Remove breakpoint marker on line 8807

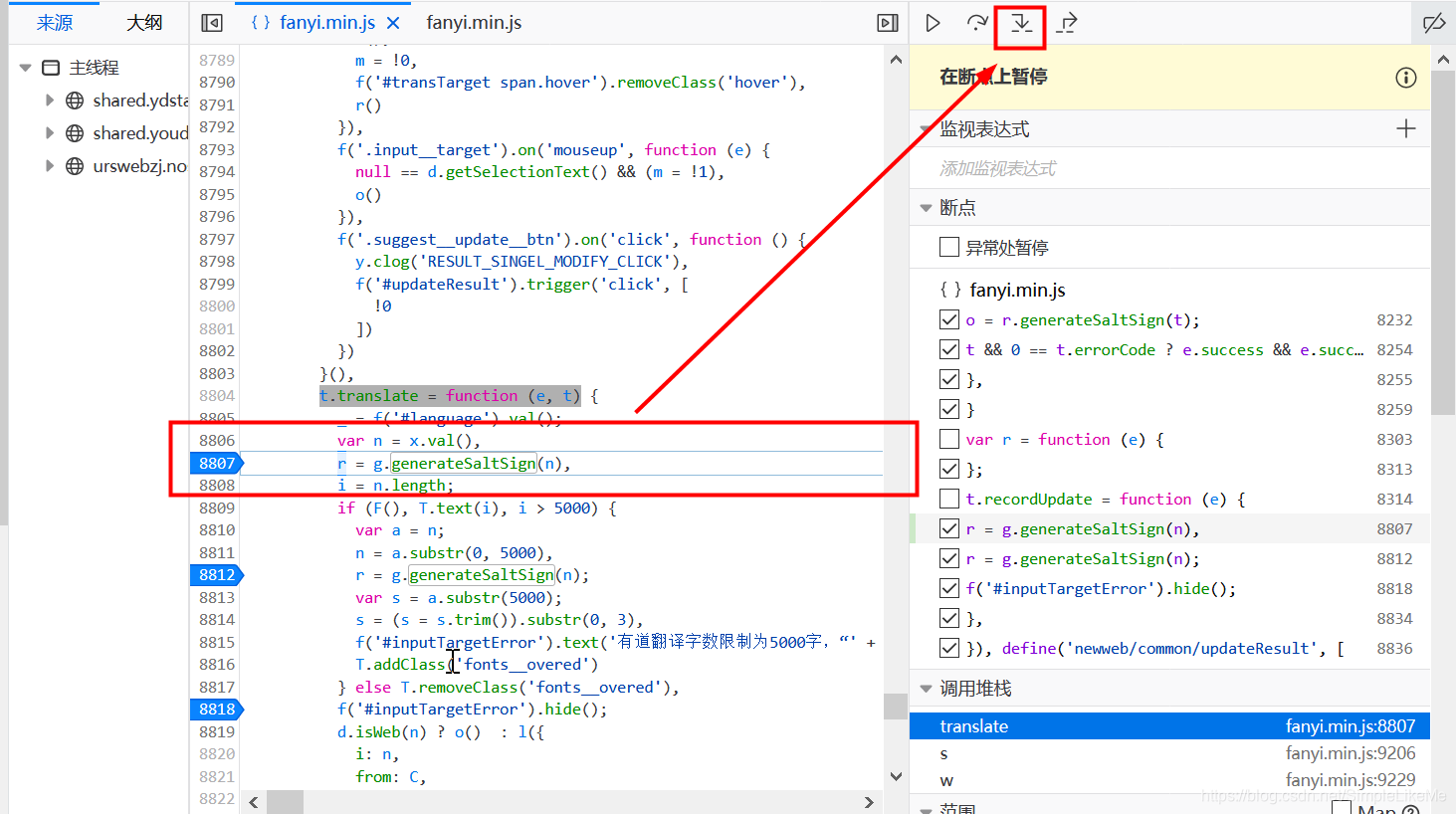point(217,463)
